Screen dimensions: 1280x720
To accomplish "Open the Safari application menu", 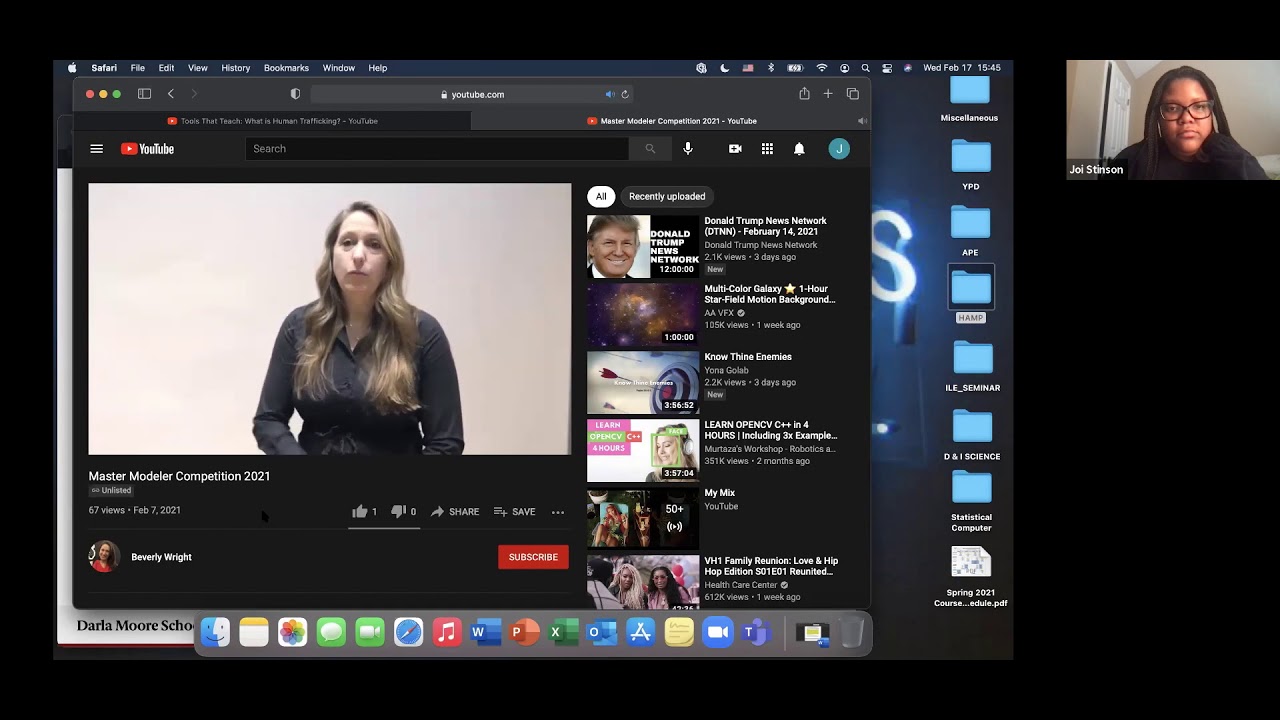I will (104, 68).
